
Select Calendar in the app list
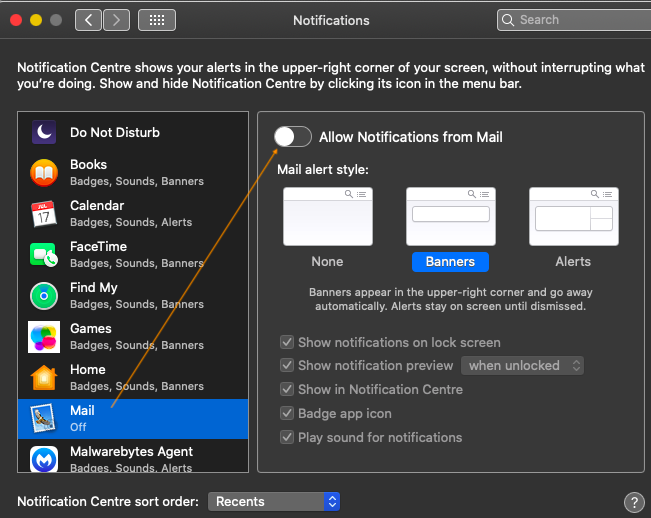[x=133, y=214]
